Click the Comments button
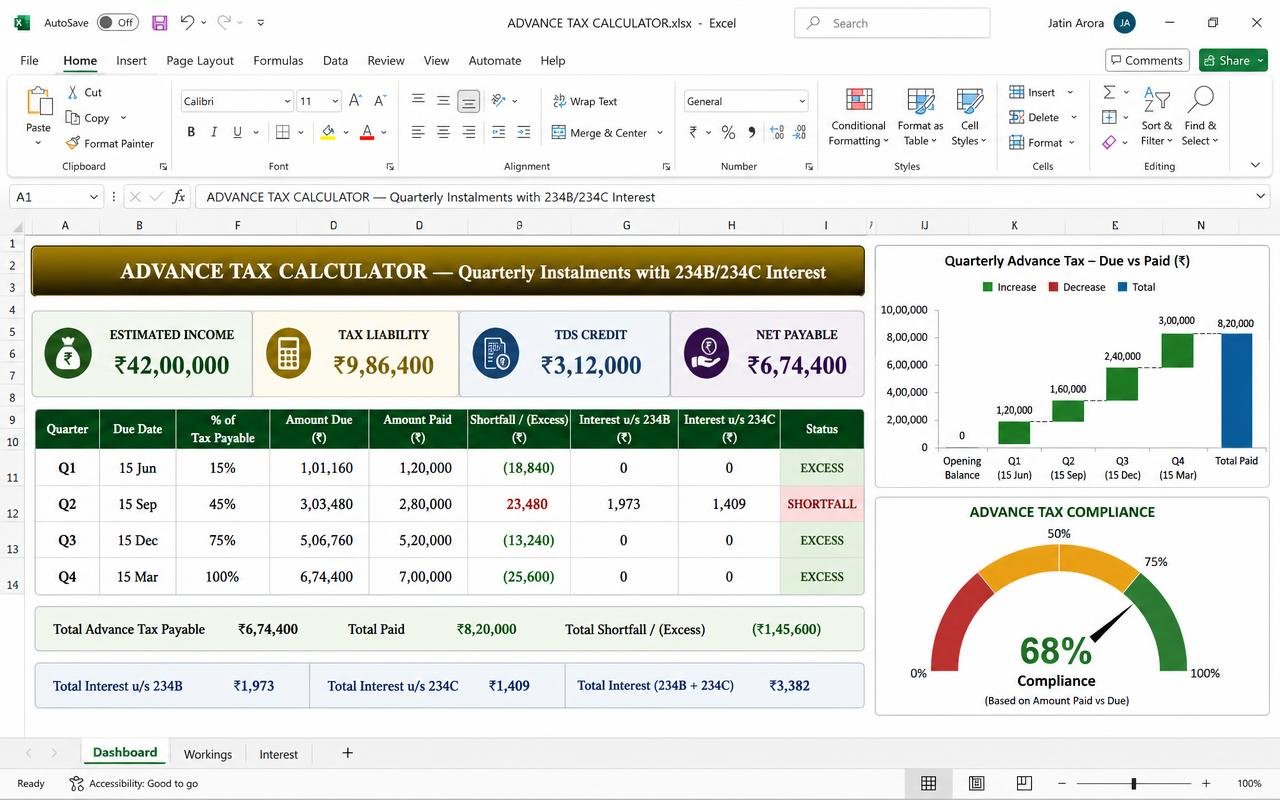The width and height of the screenshot is (1280, 800). (1147, 60)
